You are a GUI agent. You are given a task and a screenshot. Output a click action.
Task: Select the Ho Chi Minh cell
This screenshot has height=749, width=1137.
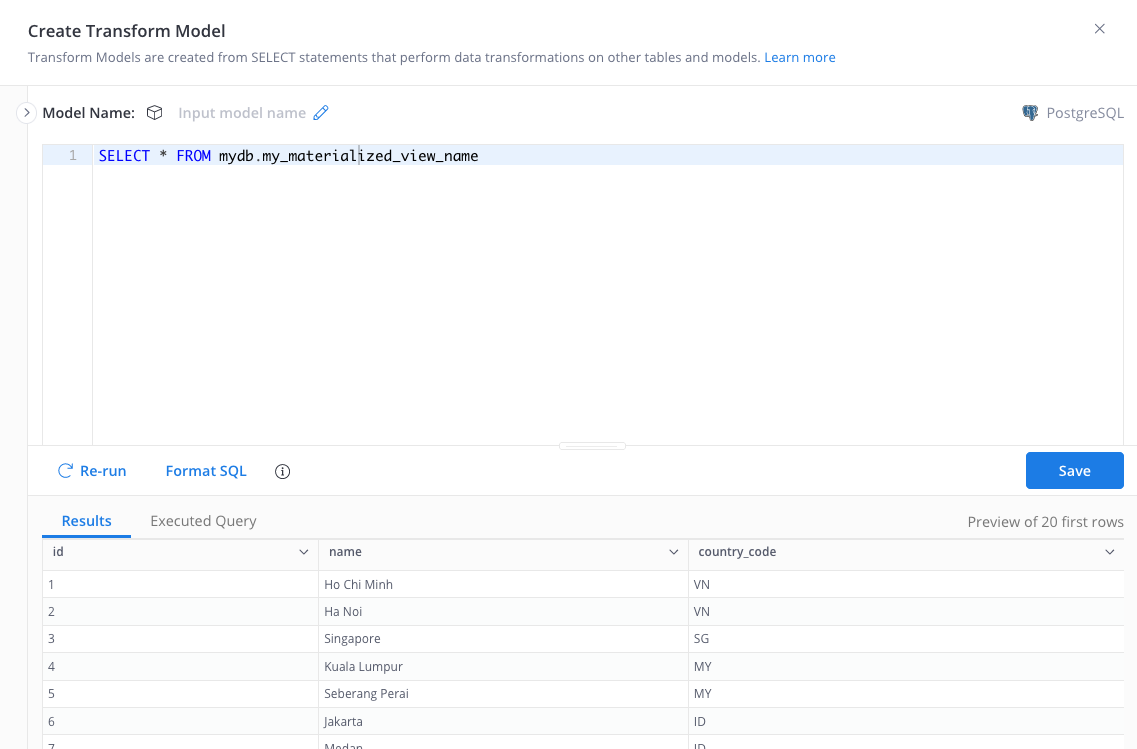(x=359, y=584)
